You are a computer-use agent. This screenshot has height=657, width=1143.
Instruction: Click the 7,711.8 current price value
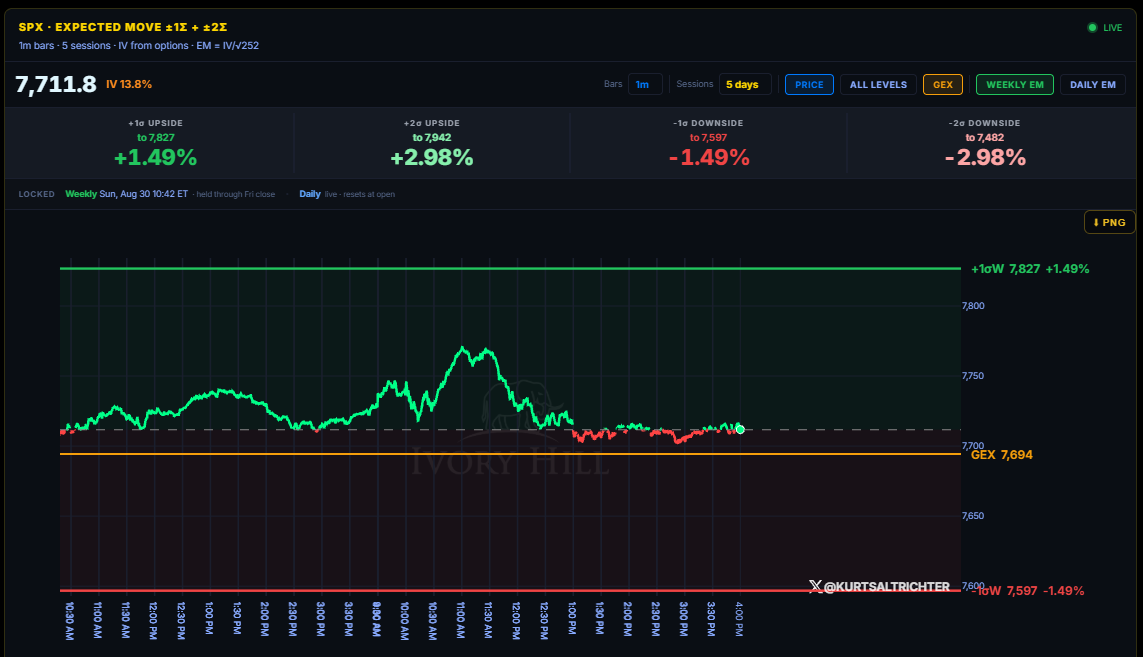[56, 85]
